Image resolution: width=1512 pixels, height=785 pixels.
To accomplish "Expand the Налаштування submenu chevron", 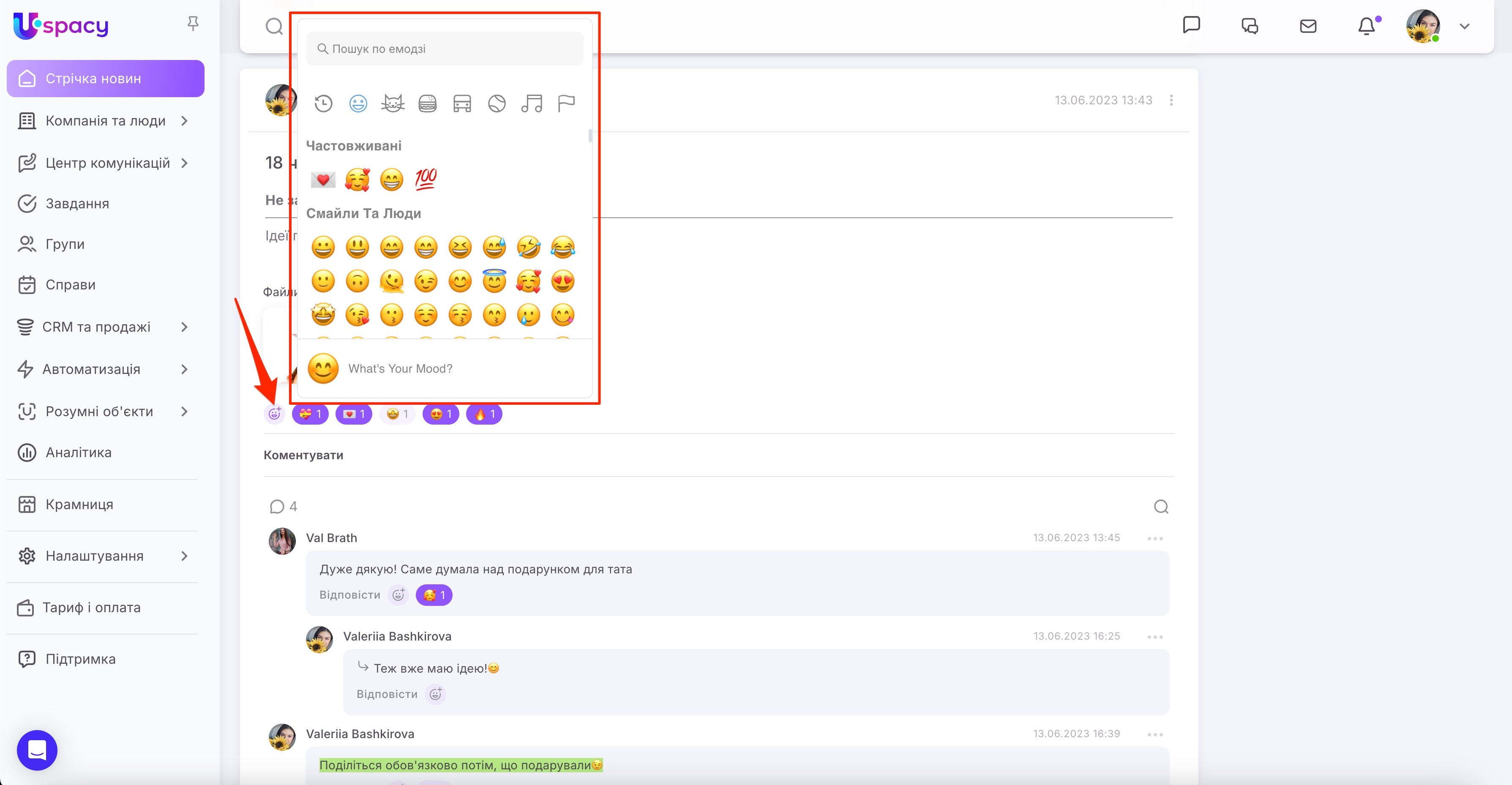I will pos(184,556).
